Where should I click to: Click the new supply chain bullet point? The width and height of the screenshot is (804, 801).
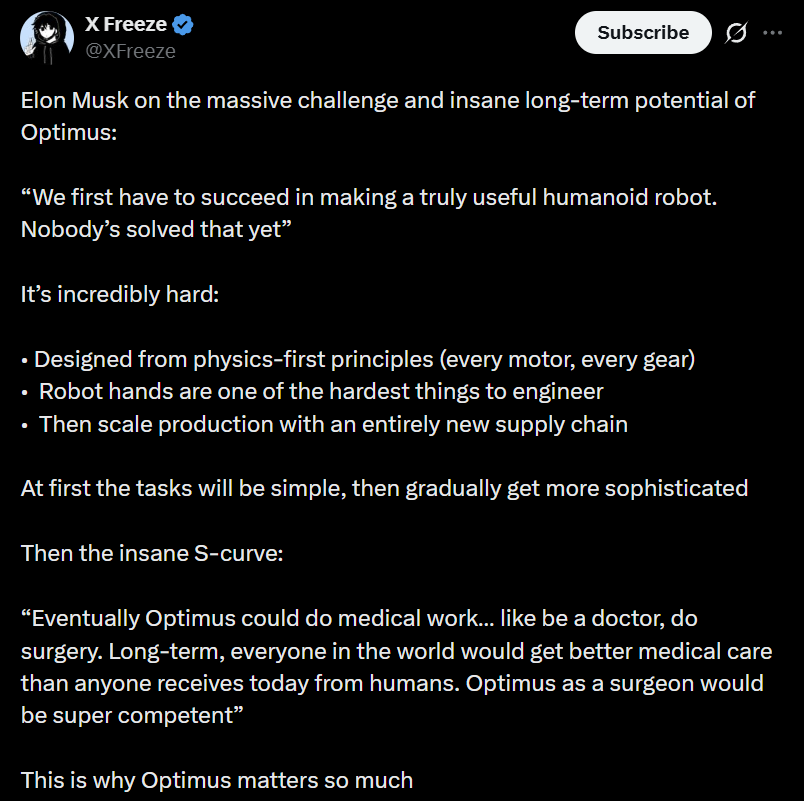click(x=332, y=424)
